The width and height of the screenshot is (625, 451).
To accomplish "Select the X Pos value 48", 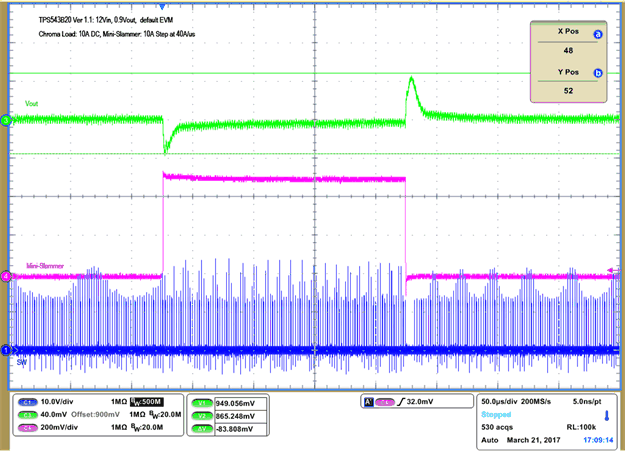I will pyautogui.click(x=568, y=51).
